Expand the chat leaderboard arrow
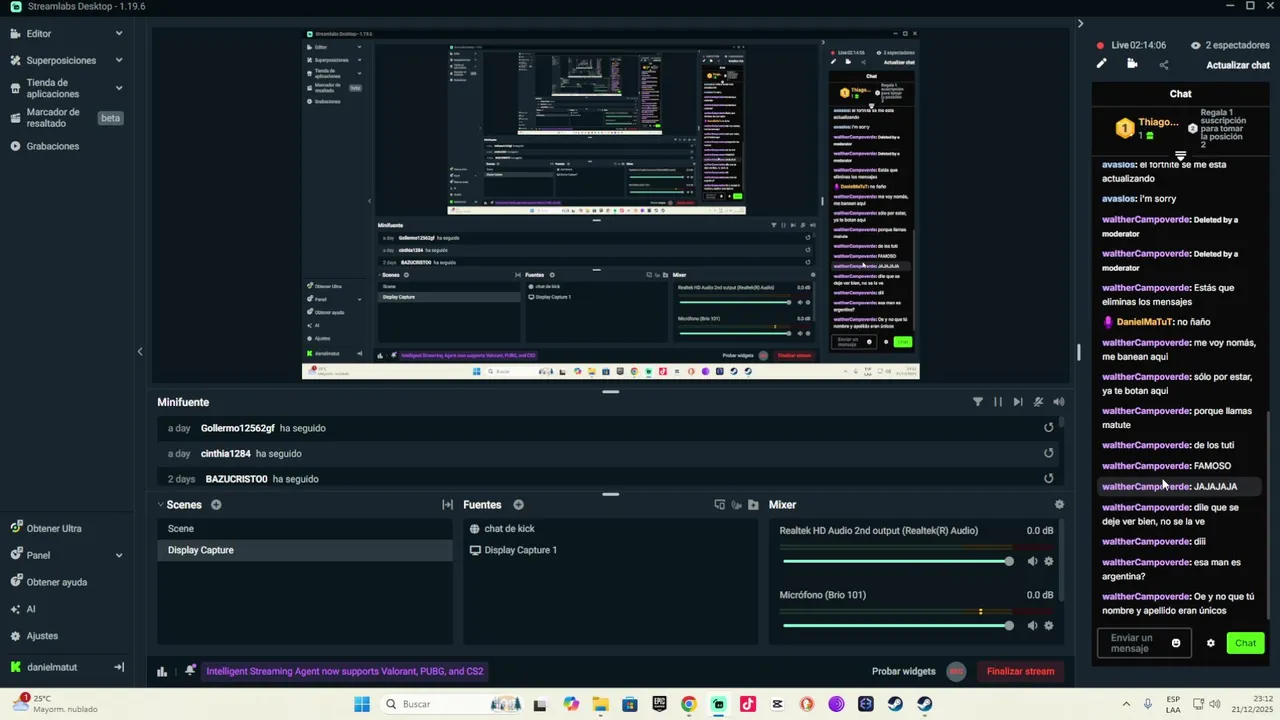The image size is (1280, 720). click(x=1180, y=156)
